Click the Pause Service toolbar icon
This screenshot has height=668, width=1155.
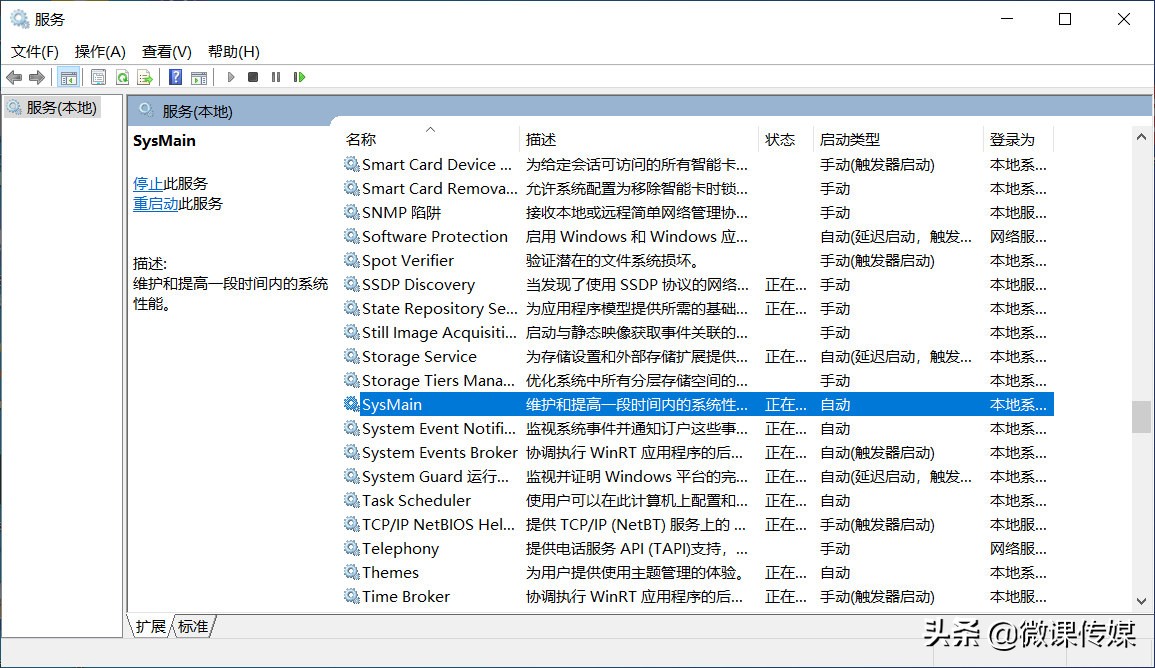(275, 77)
